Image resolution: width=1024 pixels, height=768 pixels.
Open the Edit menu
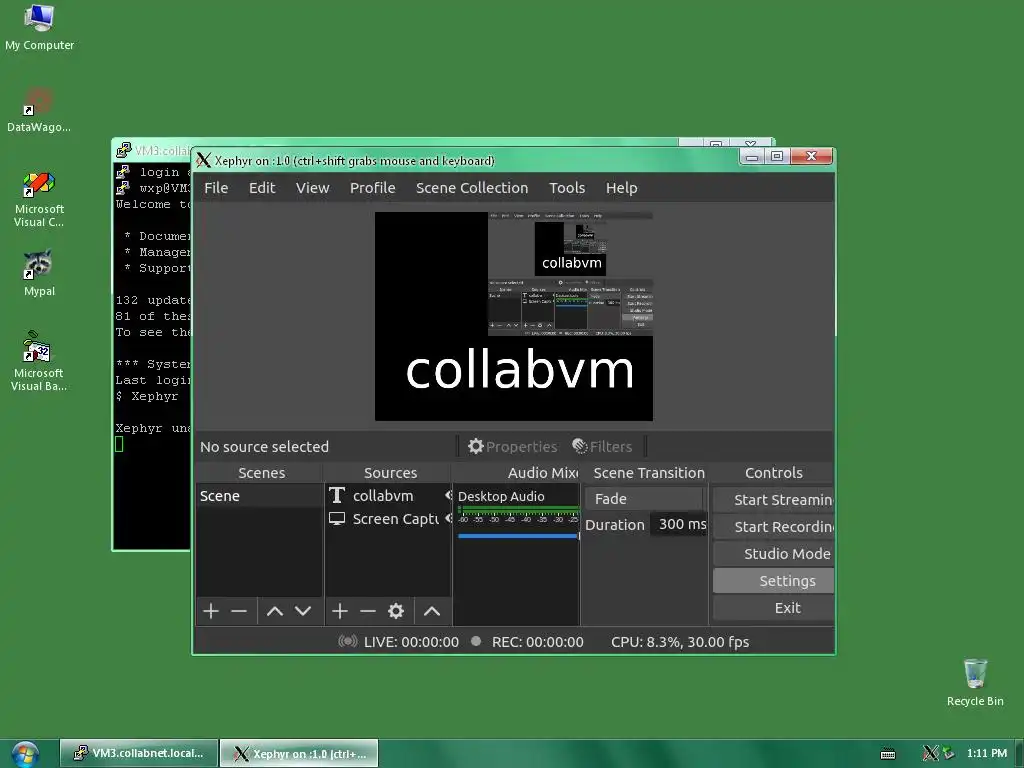tap(262, 188)
